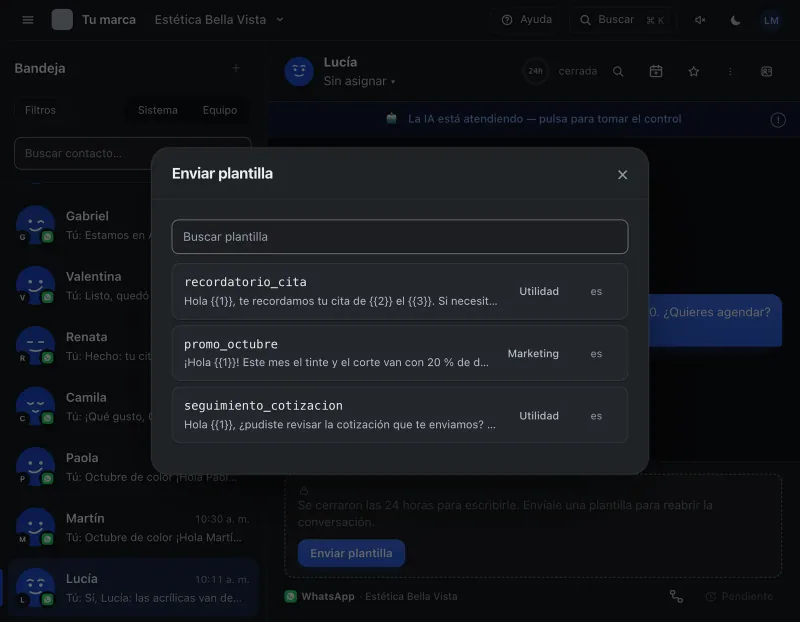Switch to the Sistema tab

(x=158, y=110)
